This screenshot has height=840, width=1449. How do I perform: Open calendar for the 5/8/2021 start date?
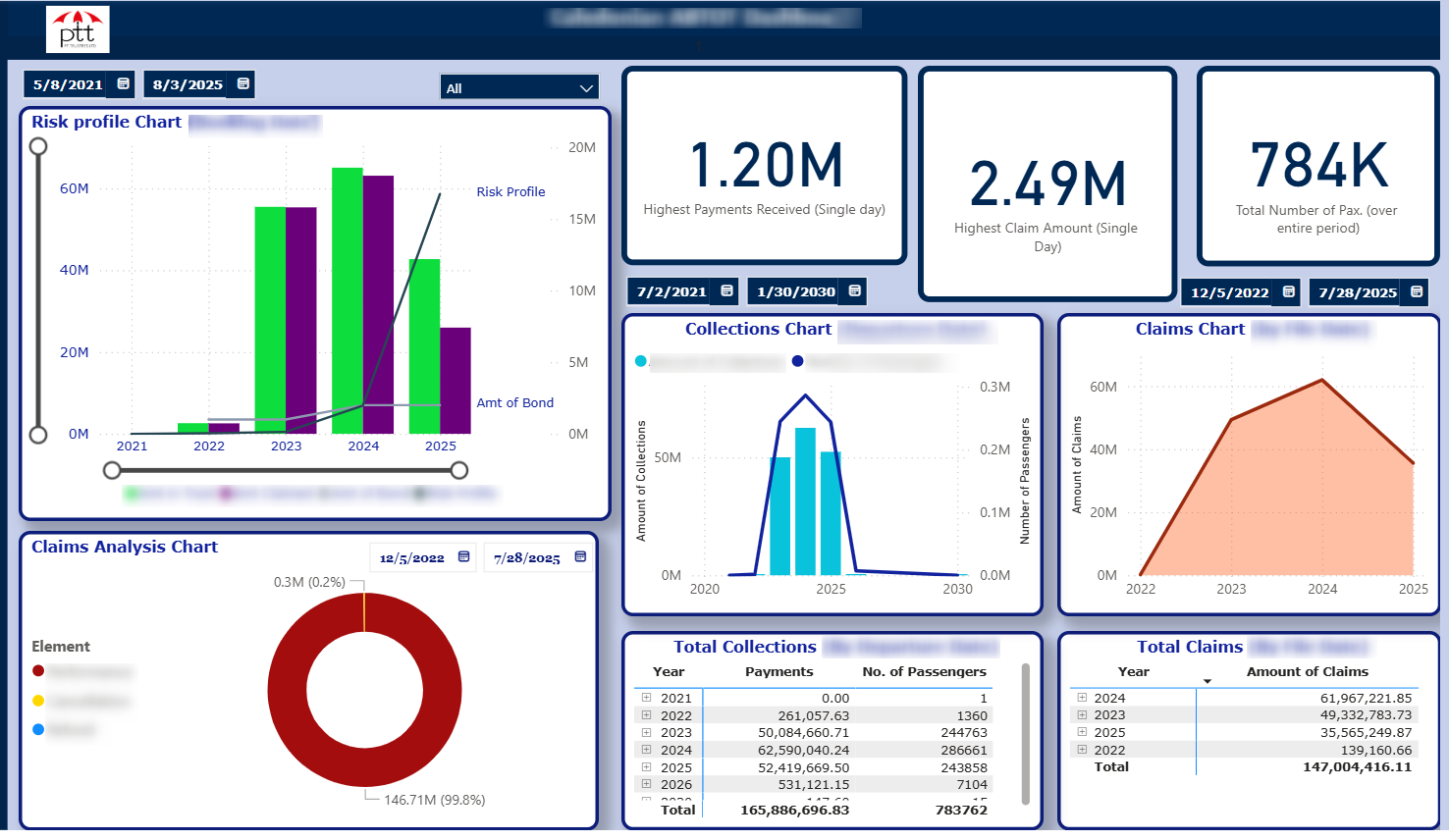(x=121, y=83)
